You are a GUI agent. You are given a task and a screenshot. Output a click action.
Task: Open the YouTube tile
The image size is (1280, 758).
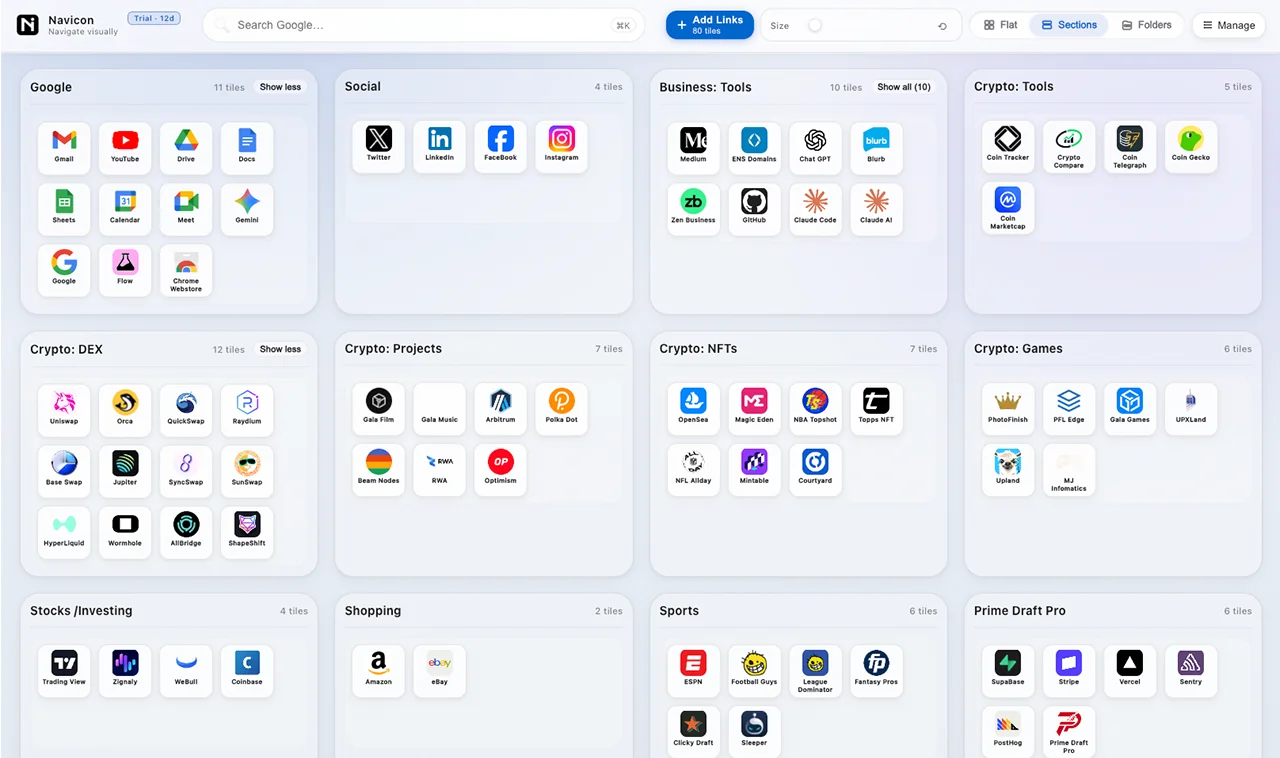tap(125, 148)
